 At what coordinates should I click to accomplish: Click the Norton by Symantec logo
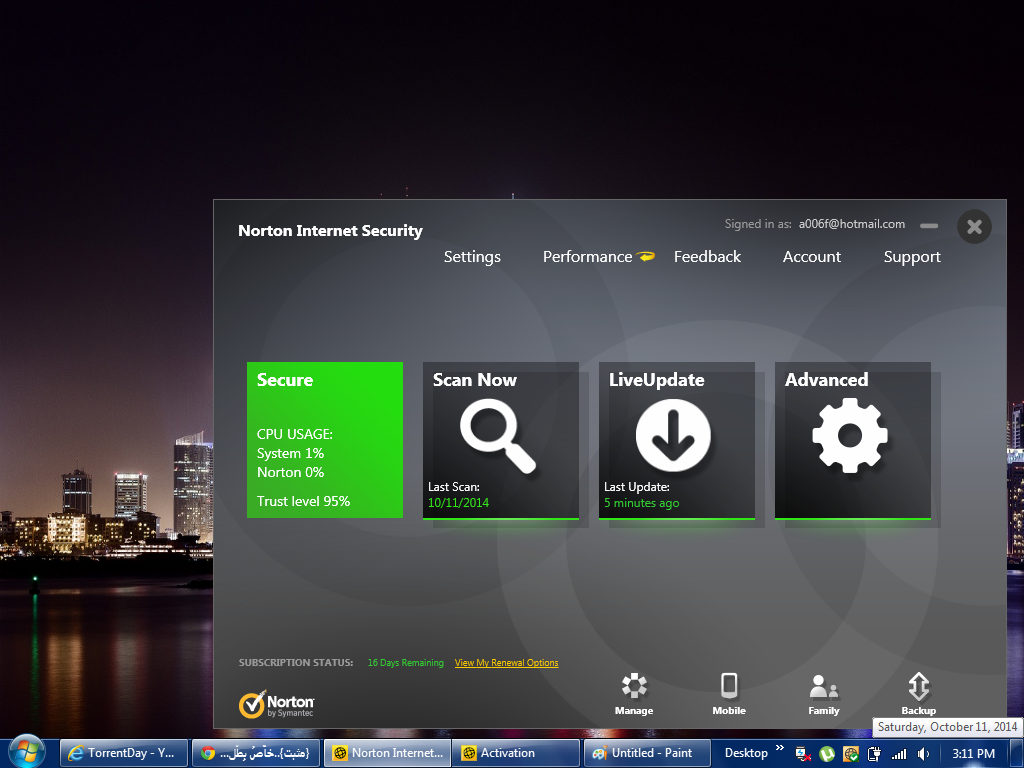click(x=276, y=704)
